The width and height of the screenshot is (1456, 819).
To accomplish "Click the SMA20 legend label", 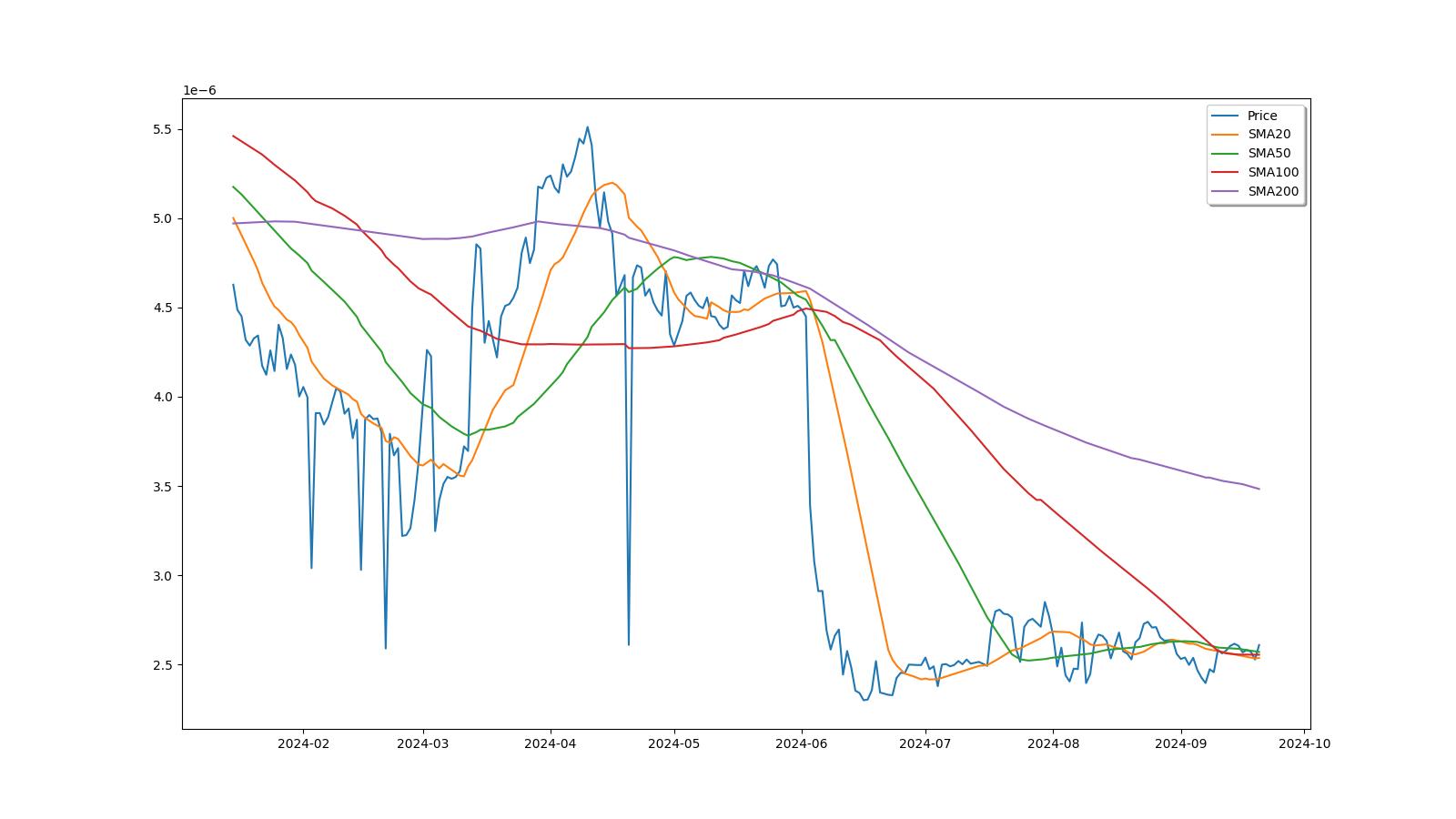I will pyautogui.click(x=1269, y=134).
